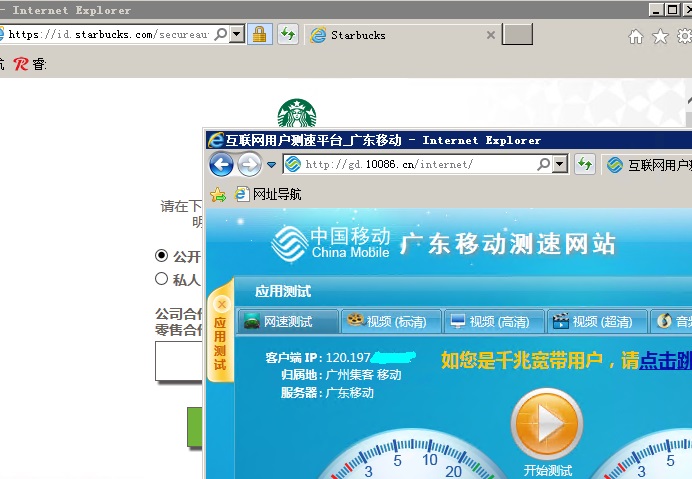Screen dimensions: 692x479
Task: Select the 互联网用户 browser tab
Action: coord(649,165)
